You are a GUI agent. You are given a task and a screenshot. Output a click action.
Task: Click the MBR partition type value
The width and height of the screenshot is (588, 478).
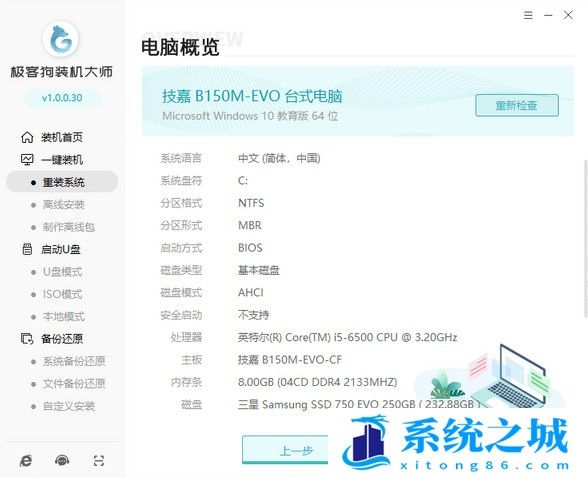249,225
